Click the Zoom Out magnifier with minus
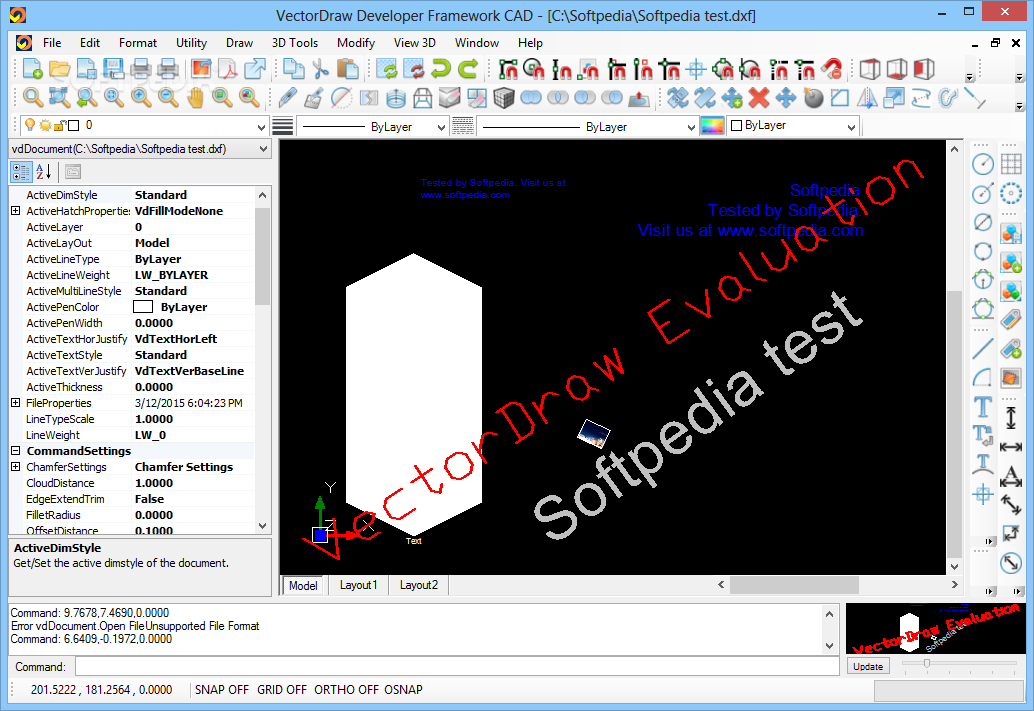The height and width of the screenshot is (711, 1034). (x=168, y=98)
